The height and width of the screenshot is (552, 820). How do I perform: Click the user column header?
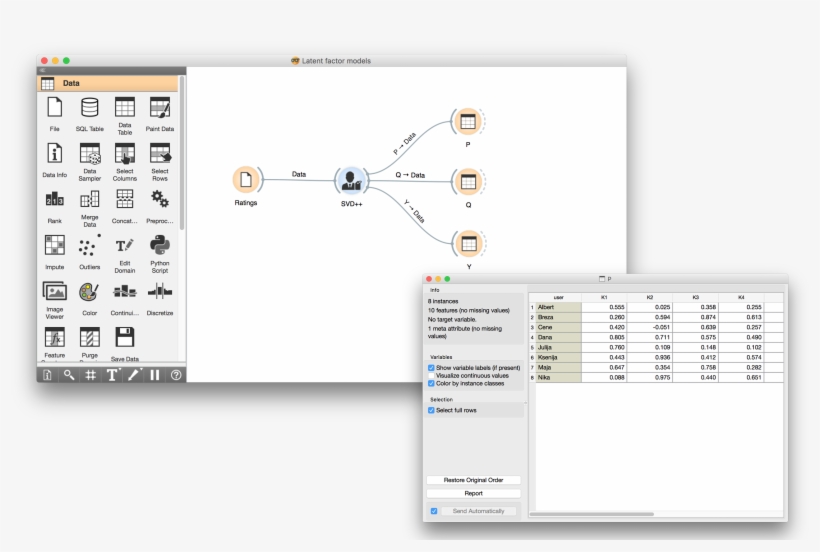point(558,297)
